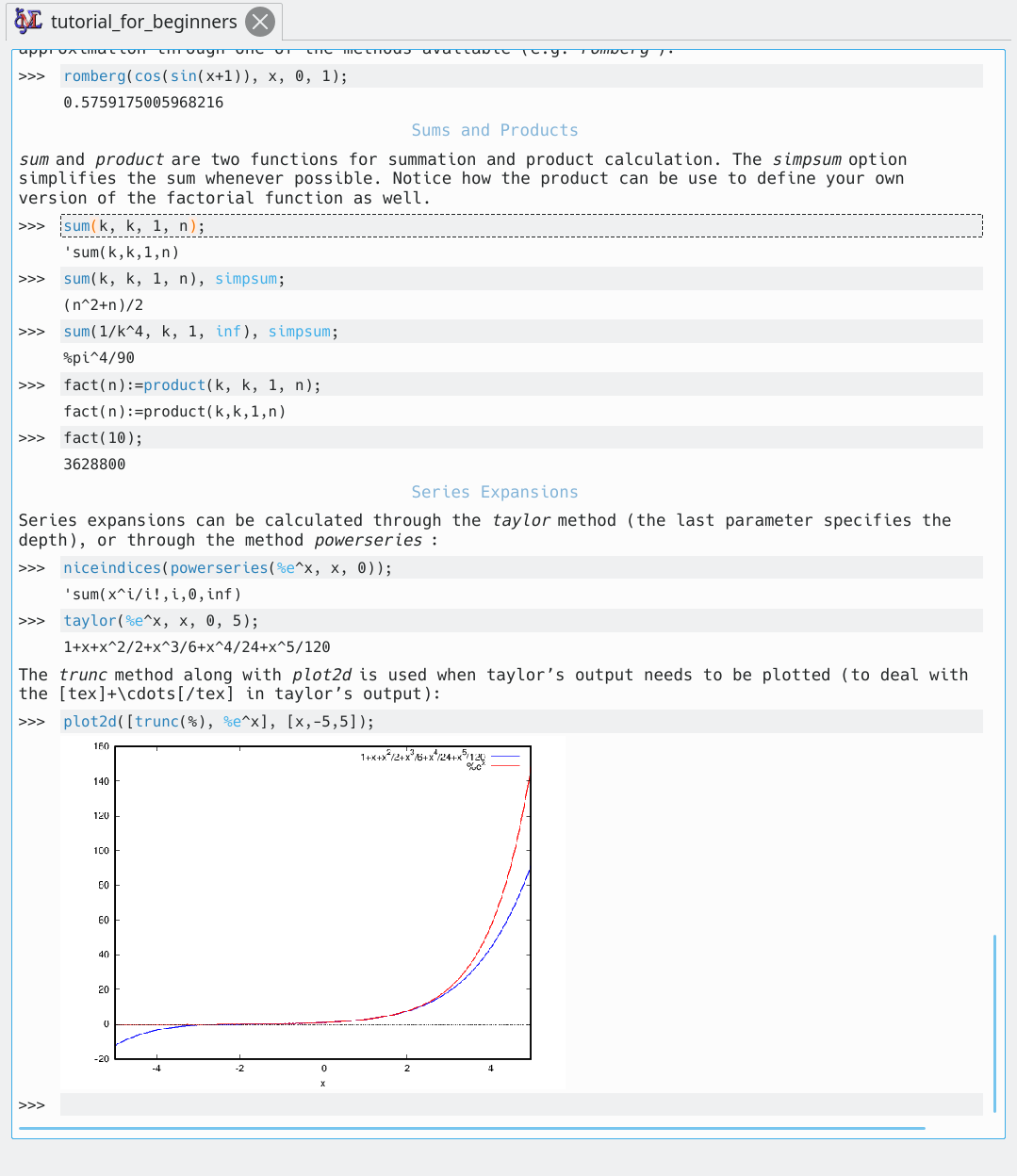Click the %pi^4/90 result text
This screenshot has width=1017, height=1176.
coord(99,358)
